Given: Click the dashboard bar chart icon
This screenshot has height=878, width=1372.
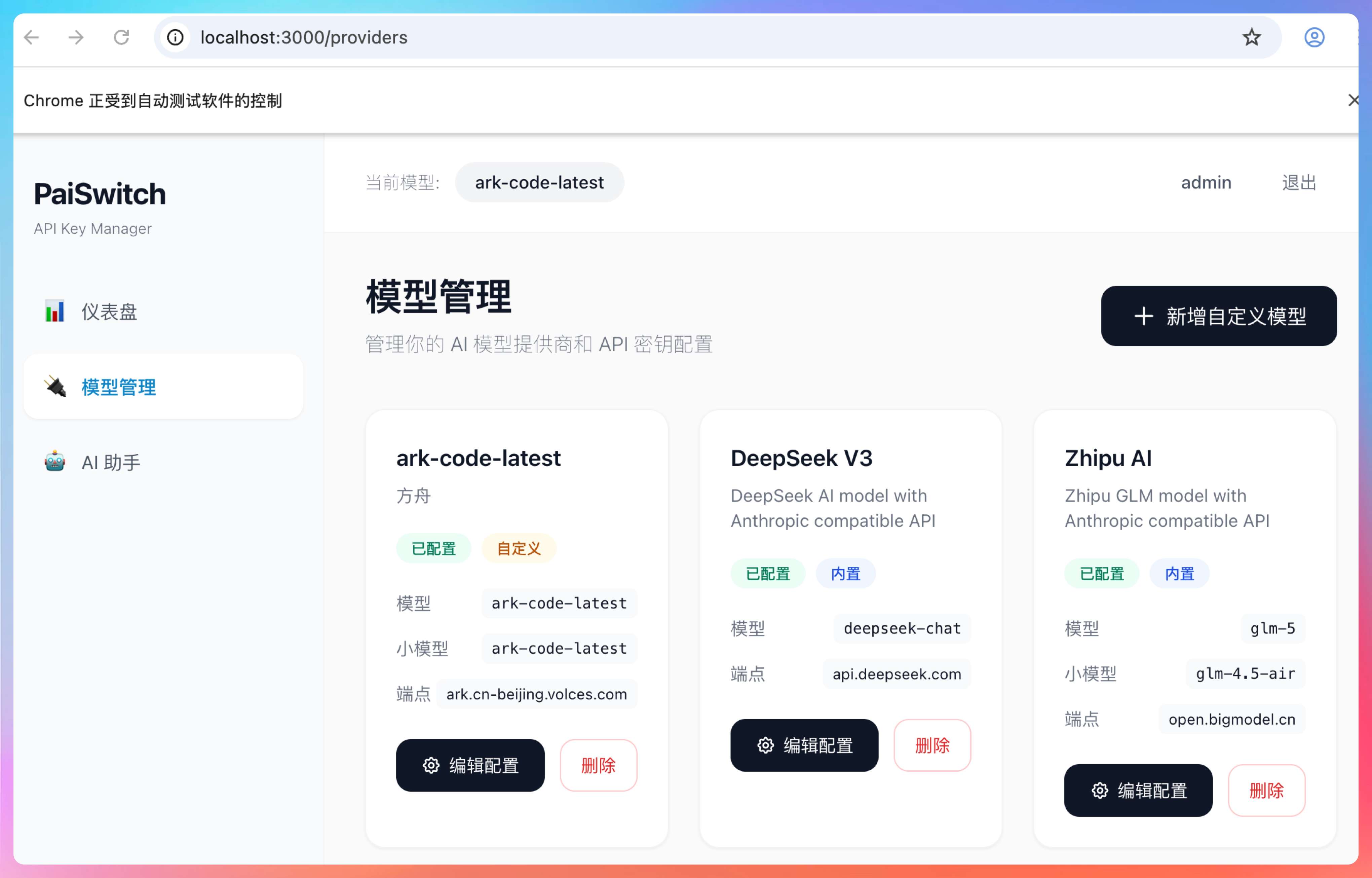Looking at the screenshot, I should point(55,311).
